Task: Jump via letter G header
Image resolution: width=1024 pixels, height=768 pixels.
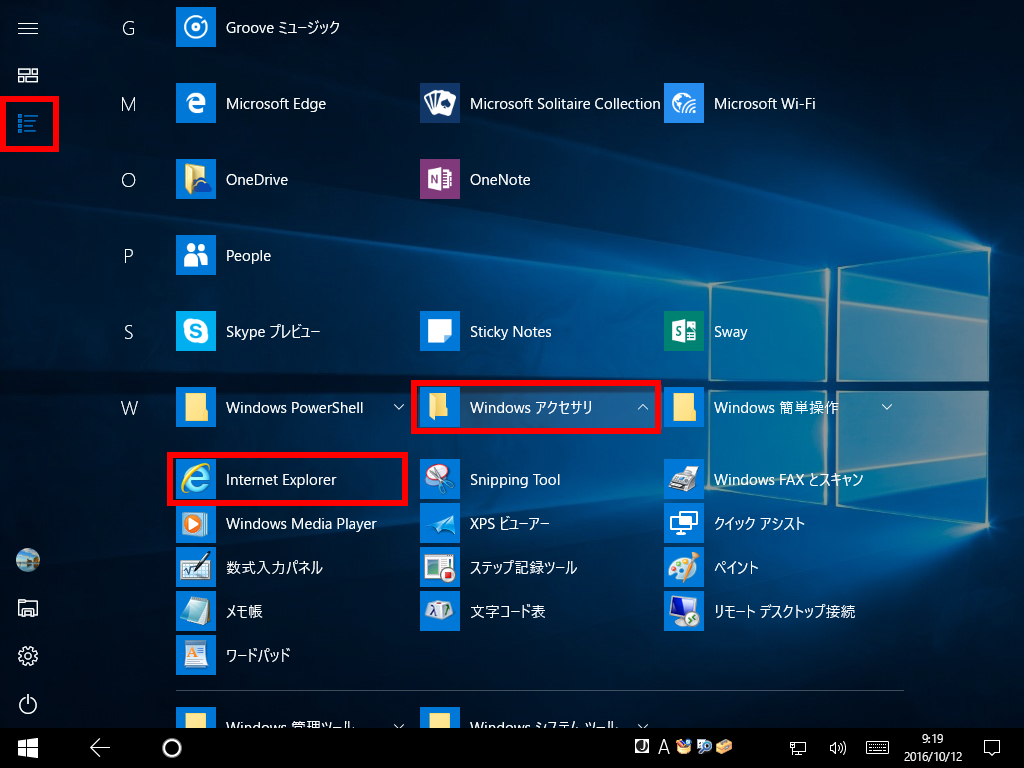Action: 129,28
